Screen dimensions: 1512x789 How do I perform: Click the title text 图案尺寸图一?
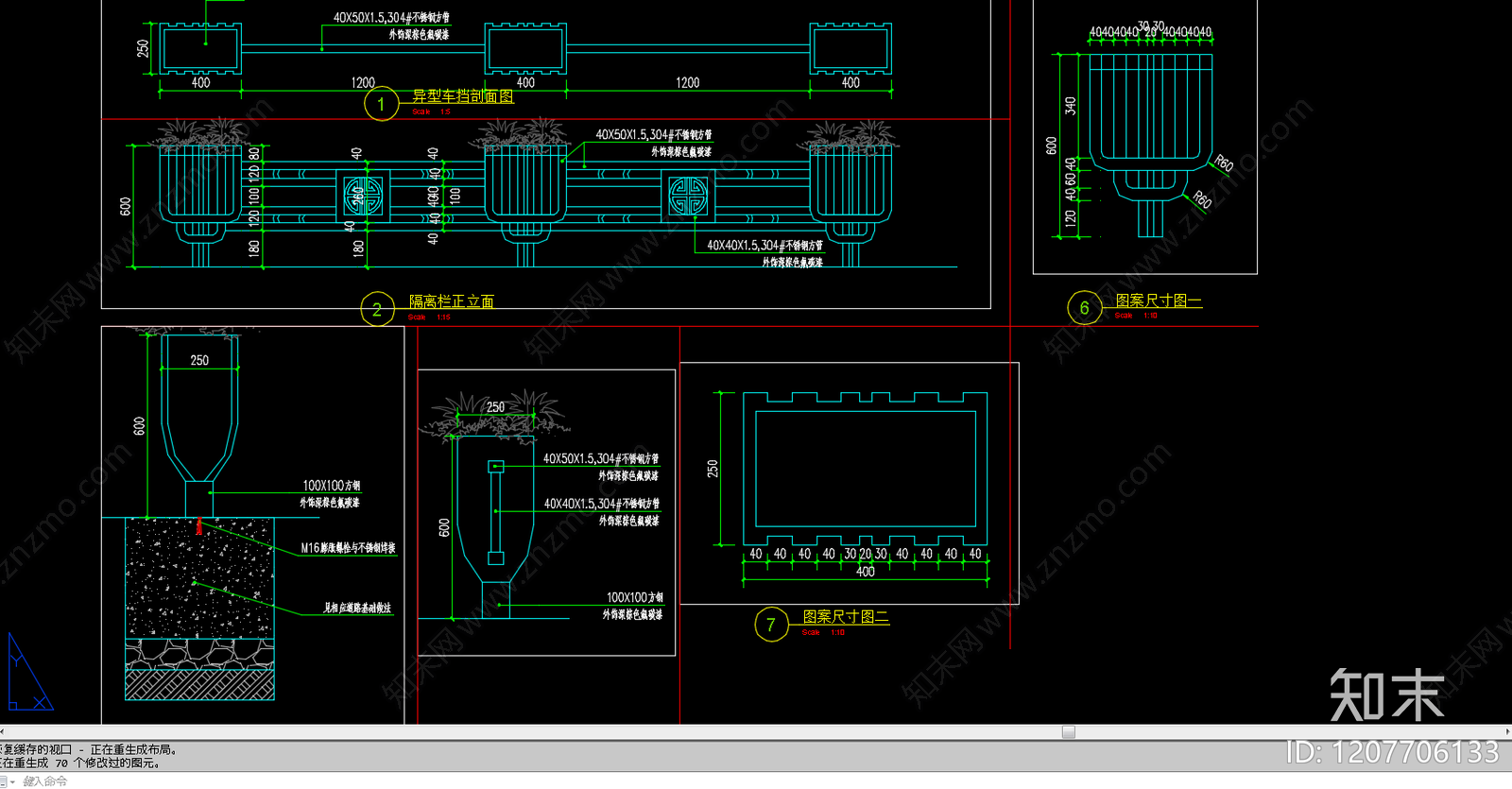click(1158, 300)
